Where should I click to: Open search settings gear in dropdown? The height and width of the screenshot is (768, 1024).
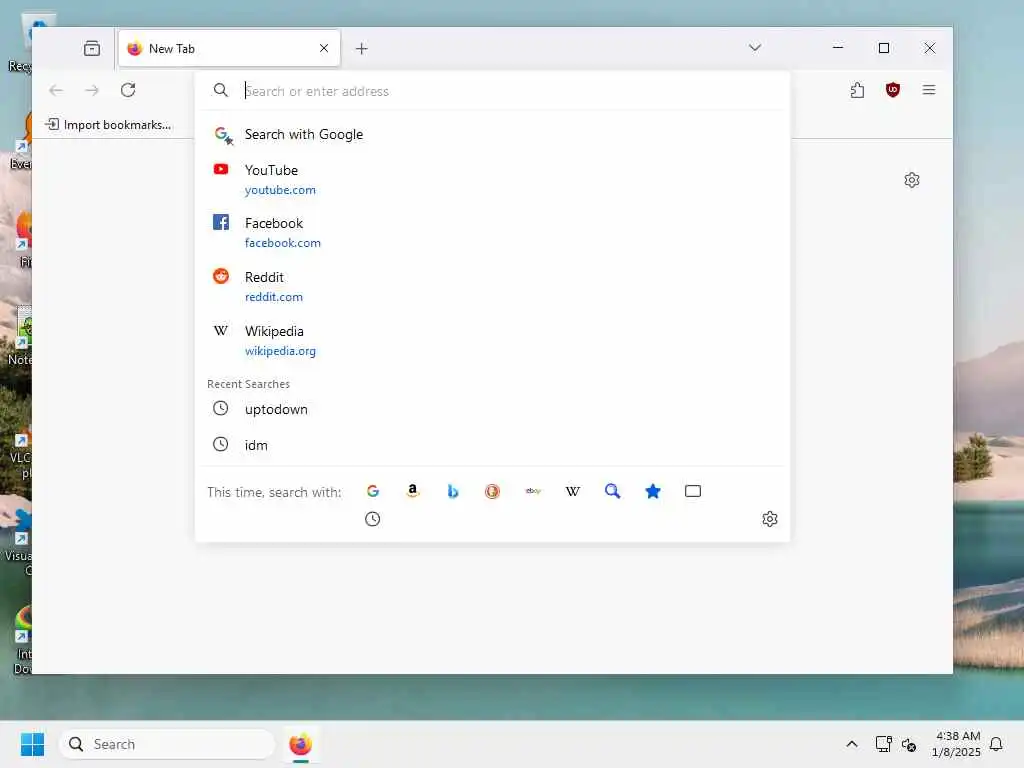tap(770, 519)
